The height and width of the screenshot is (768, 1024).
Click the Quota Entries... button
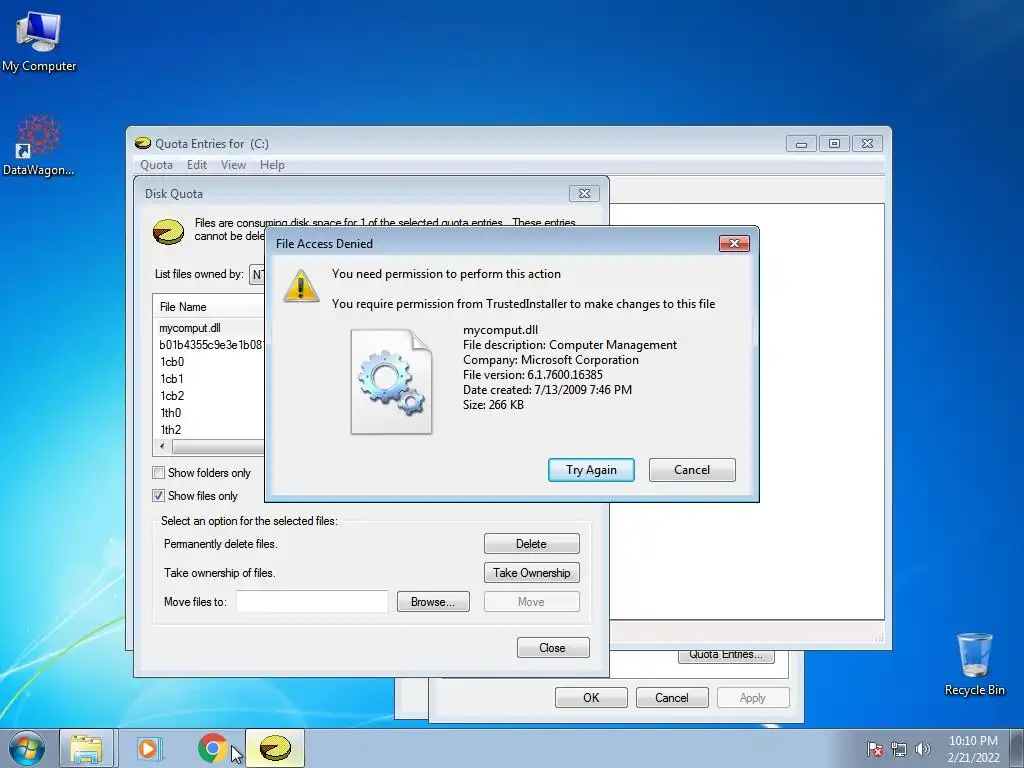click(726, 656)
